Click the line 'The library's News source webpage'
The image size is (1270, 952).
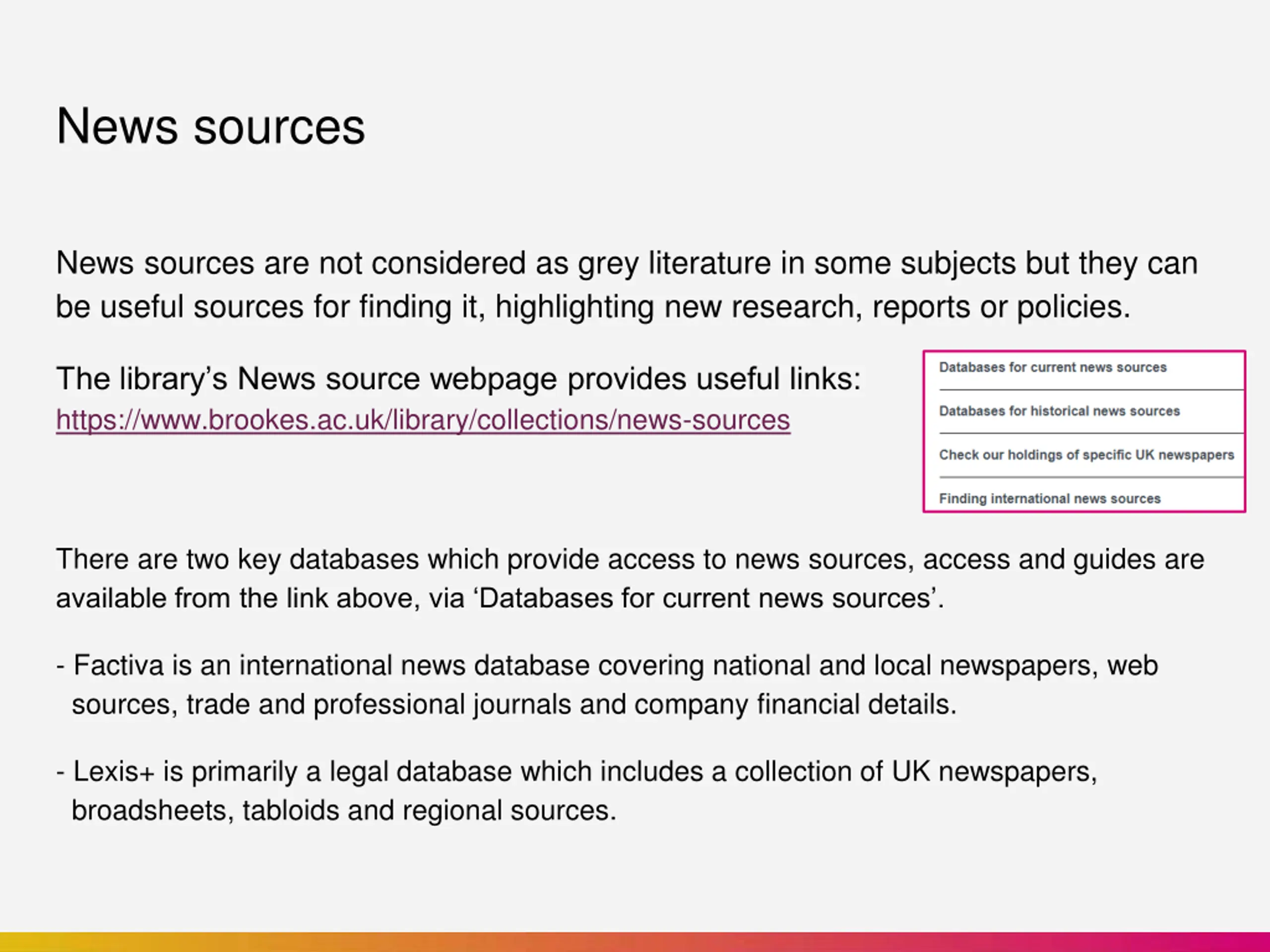(458, 379)
